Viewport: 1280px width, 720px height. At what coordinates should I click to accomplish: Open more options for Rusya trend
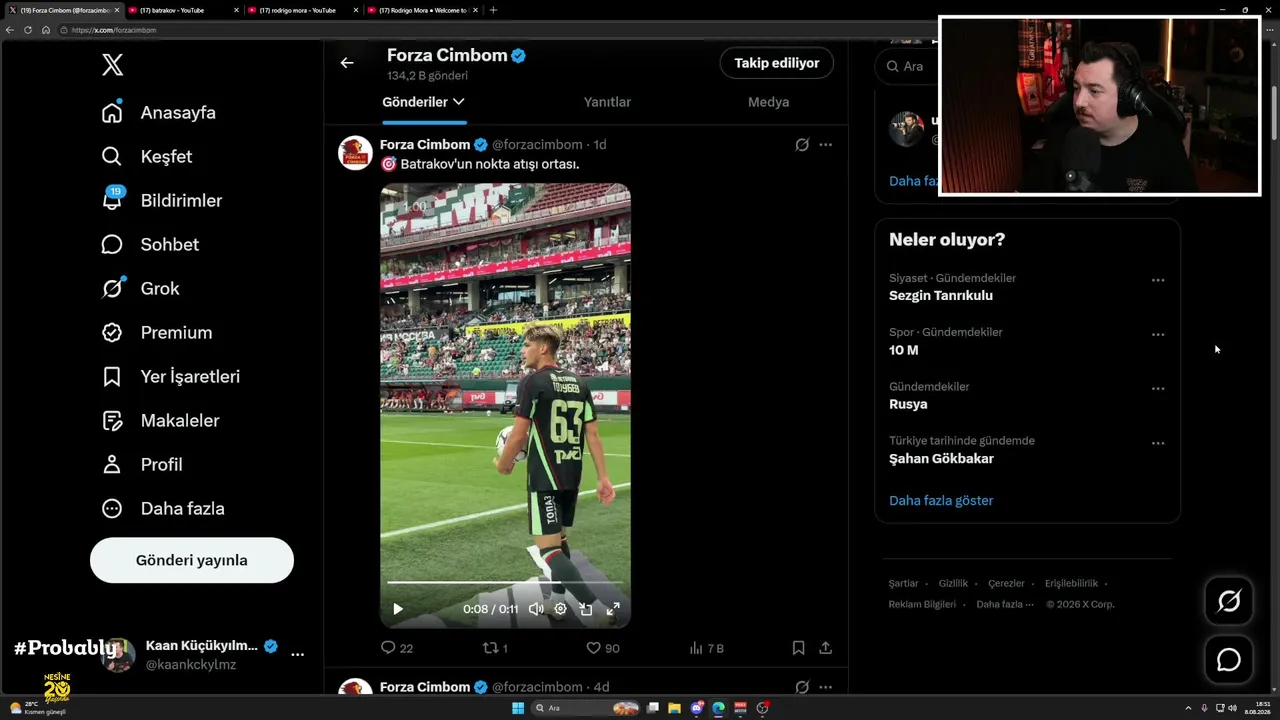[x=1158, y=389]
